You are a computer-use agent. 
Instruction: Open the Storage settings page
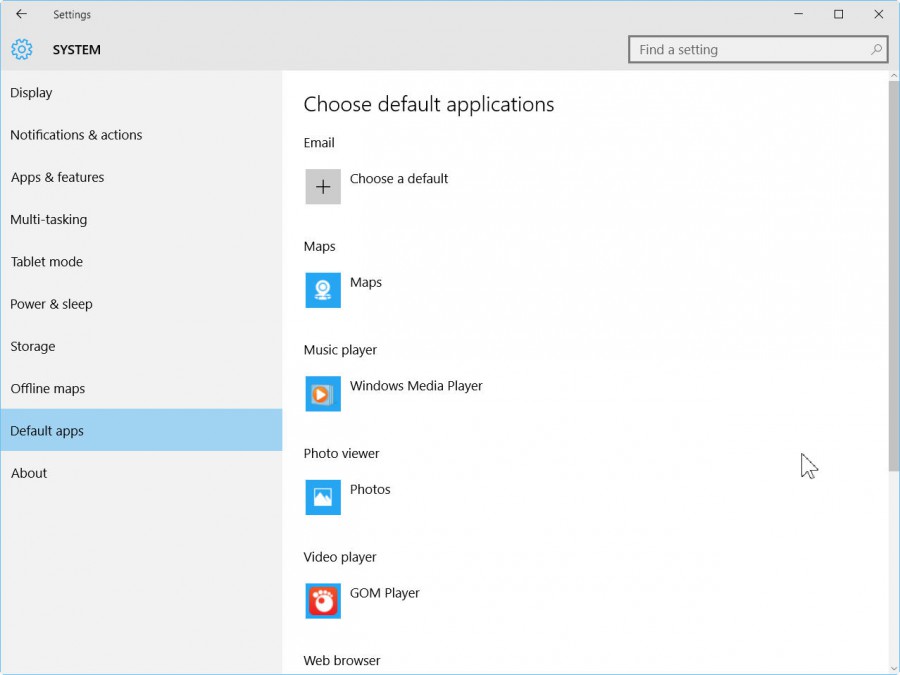32,346
